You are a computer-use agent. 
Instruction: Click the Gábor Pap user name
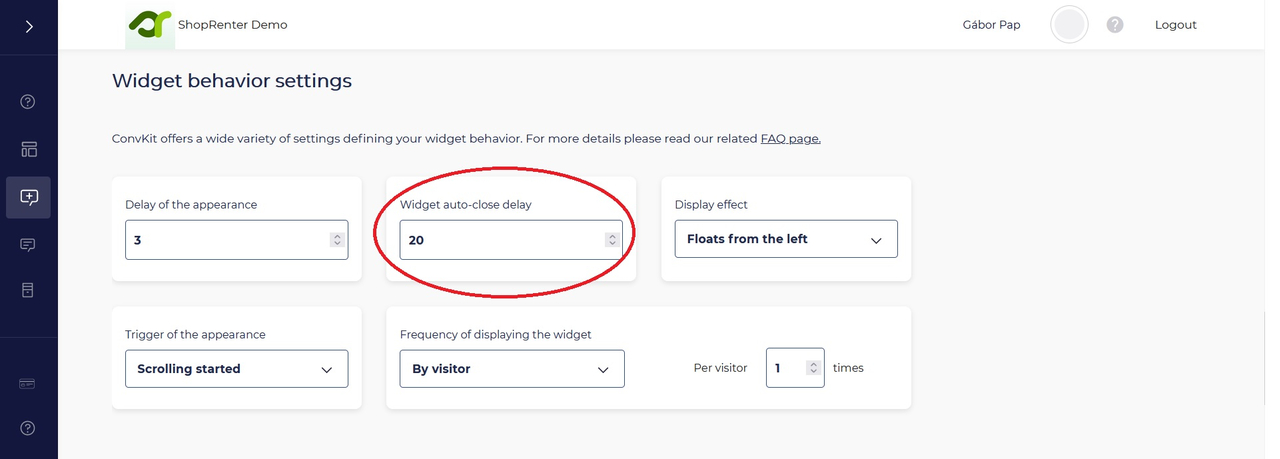(x=991, y=25)
